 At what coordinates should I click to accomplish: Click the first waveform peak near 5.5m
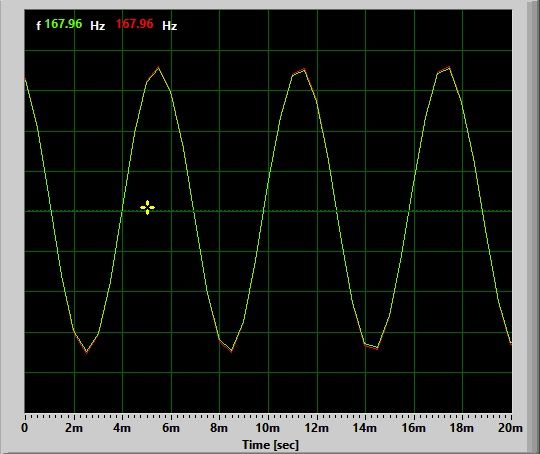coord(158,68)
